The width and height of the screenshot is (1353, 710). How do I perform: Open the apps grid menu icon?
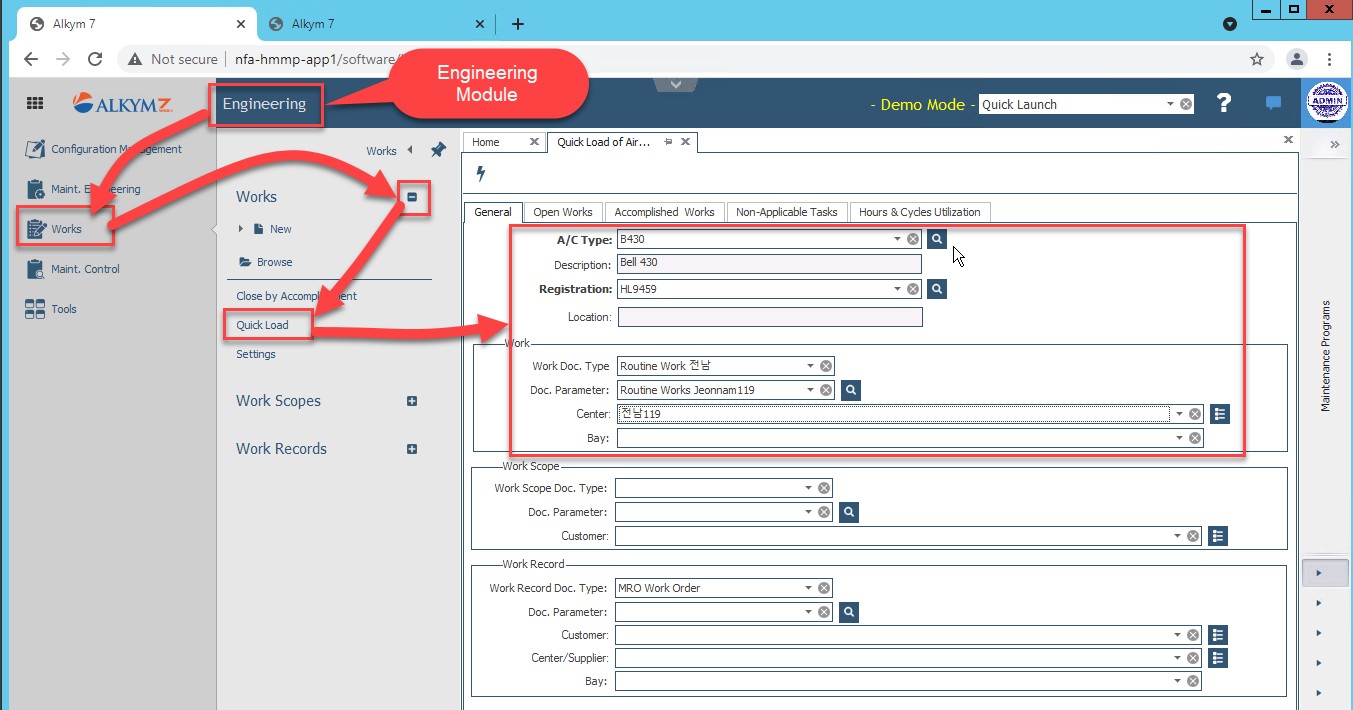pyautogui.click(x=35, y=103)
